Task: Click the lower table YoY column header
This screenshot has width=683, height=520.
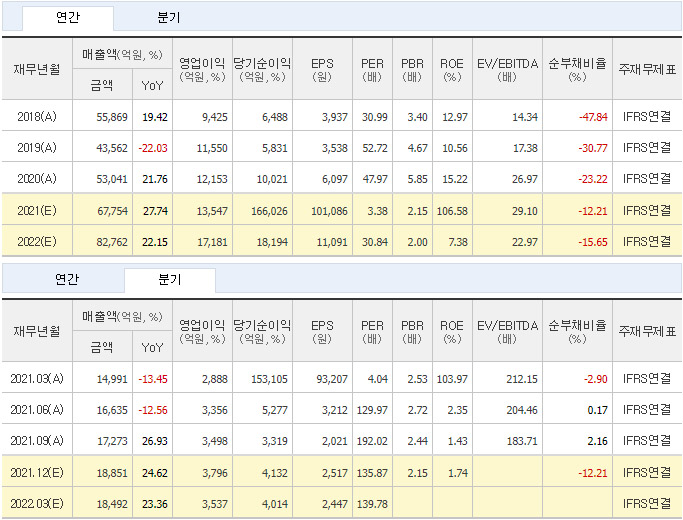Action: tap(152, 348)
